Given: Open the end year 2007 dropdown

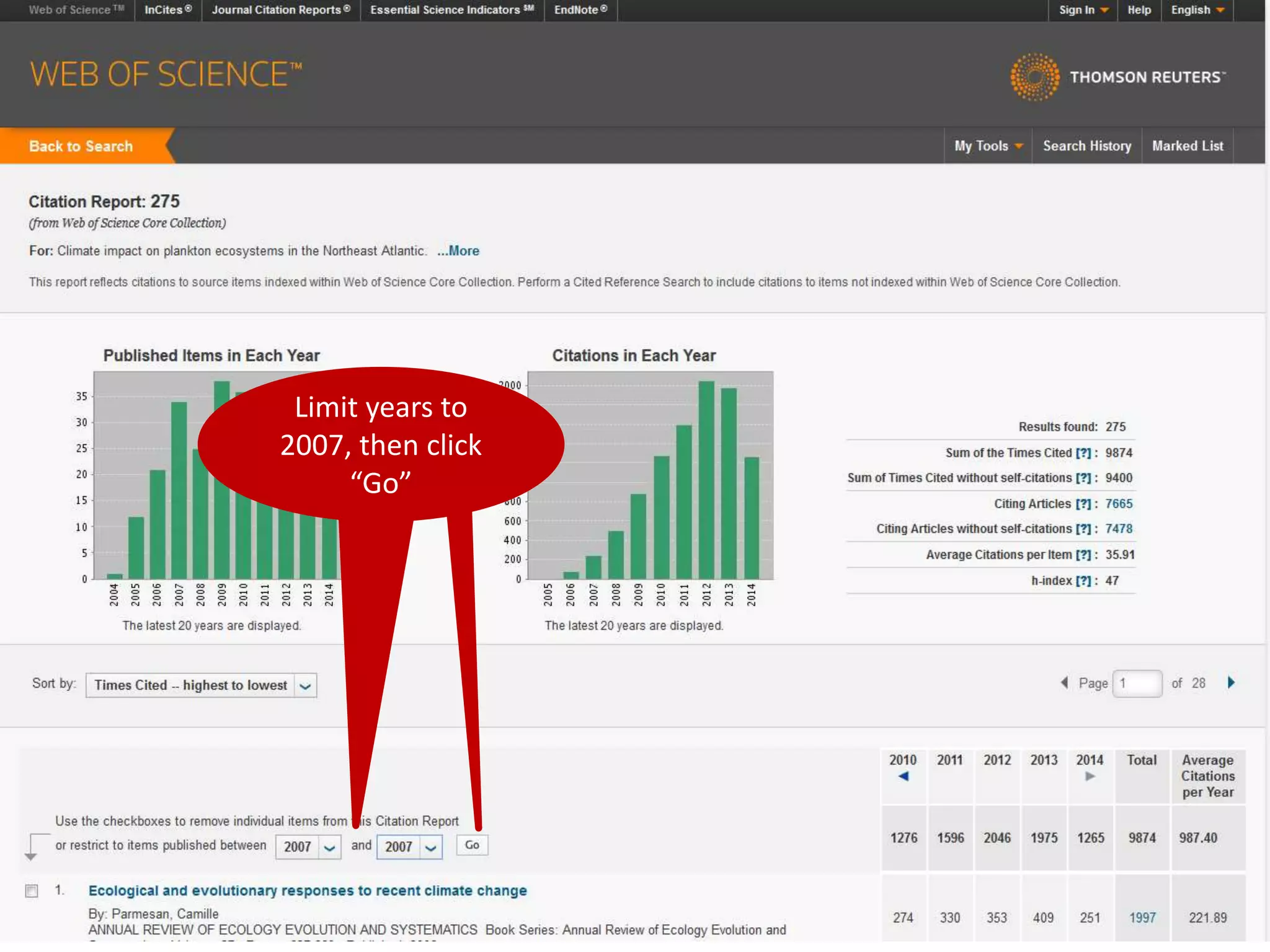Looking at the screenshot, I should 409,847.
